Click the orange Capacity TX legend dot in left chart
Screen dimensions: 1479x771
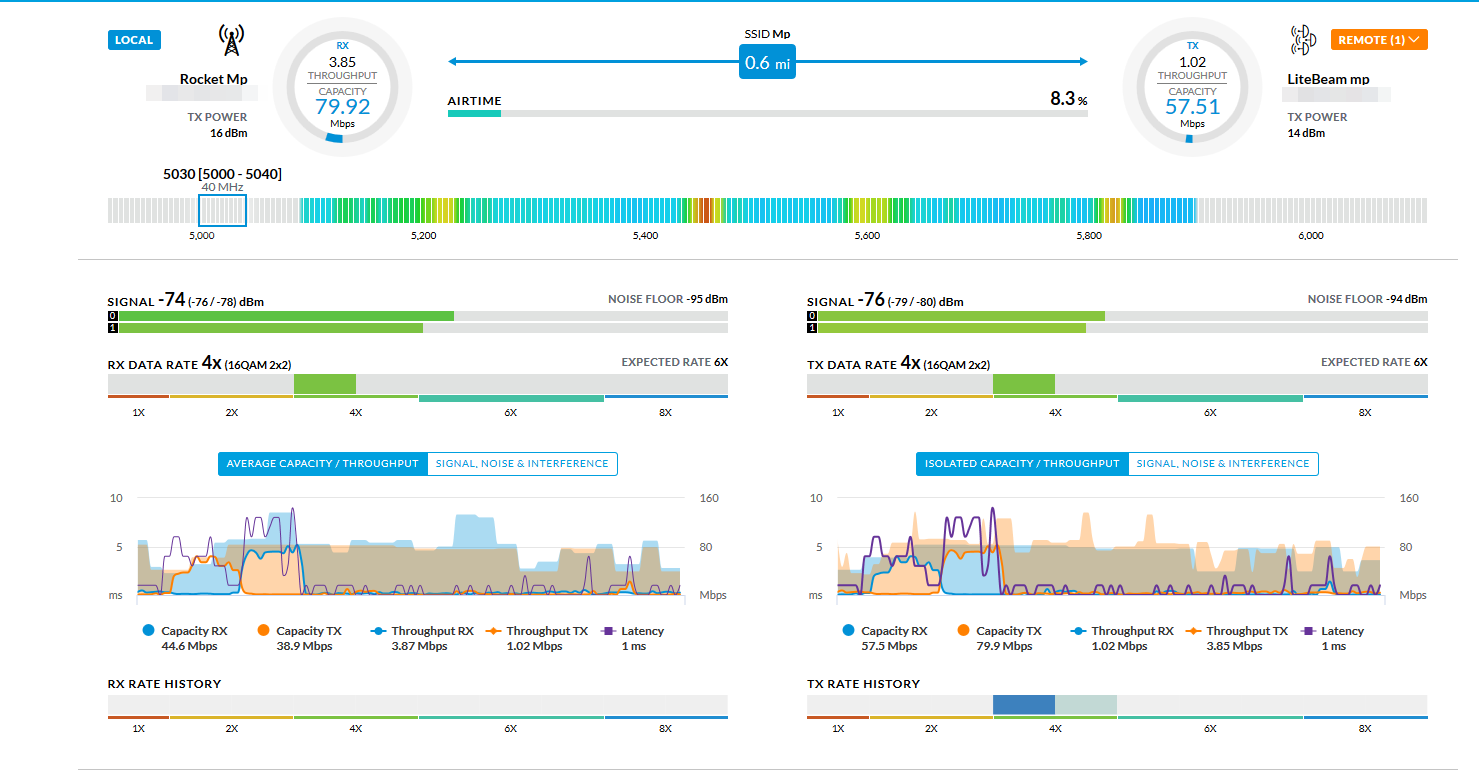click(x=264, y=631)
